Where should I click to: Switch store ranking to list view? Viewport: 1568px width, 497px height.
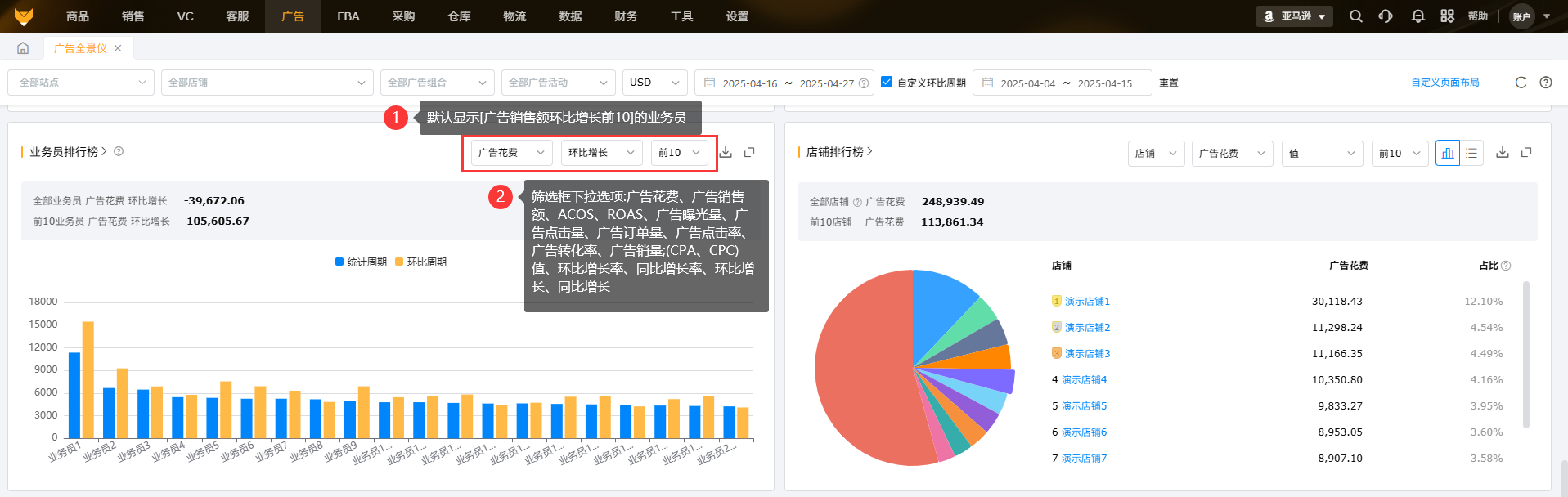(x=1471, y=153)
